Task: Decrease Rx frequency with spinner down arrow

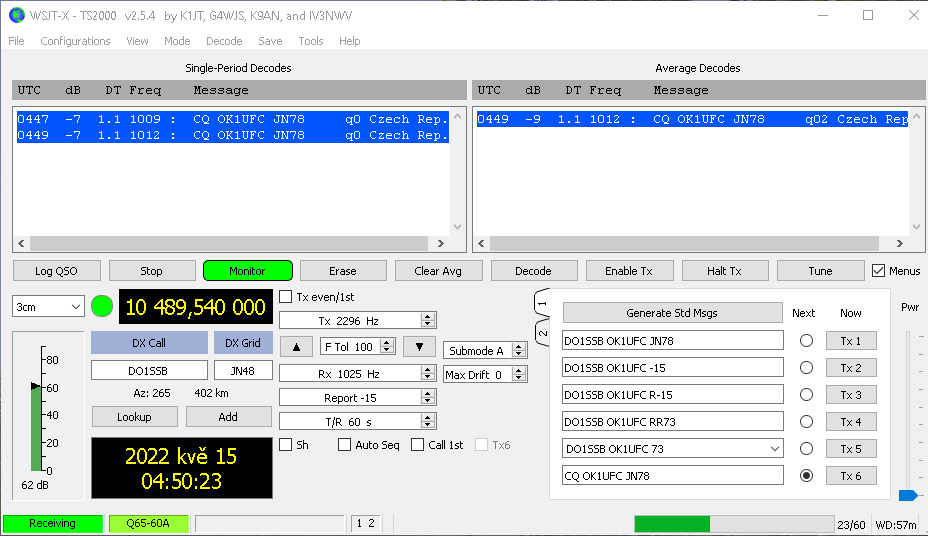Action: [x=428, y=378]
